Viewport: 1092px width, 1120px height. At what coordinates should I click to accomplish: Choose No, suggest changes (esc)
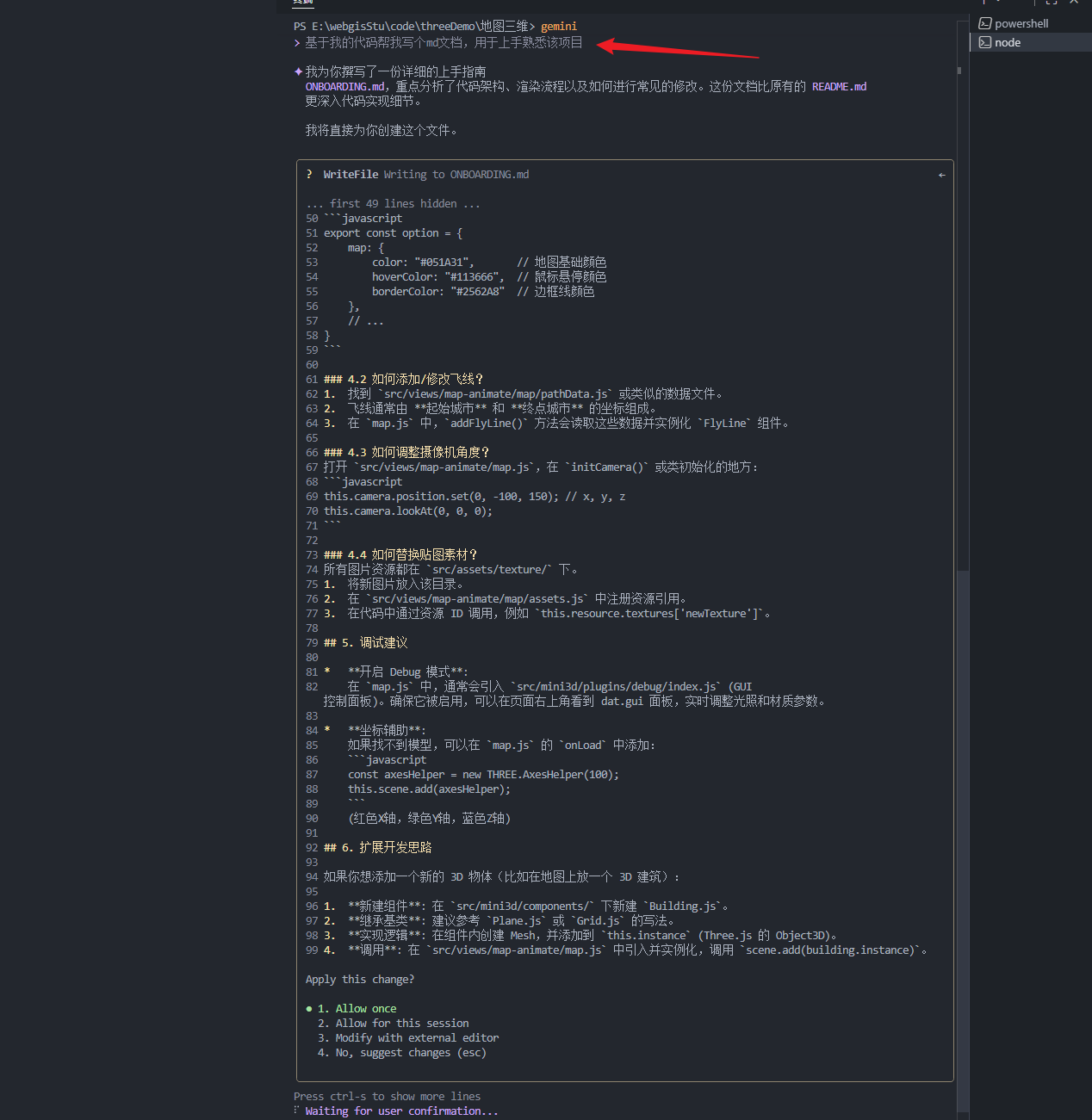coord(402,1053)
